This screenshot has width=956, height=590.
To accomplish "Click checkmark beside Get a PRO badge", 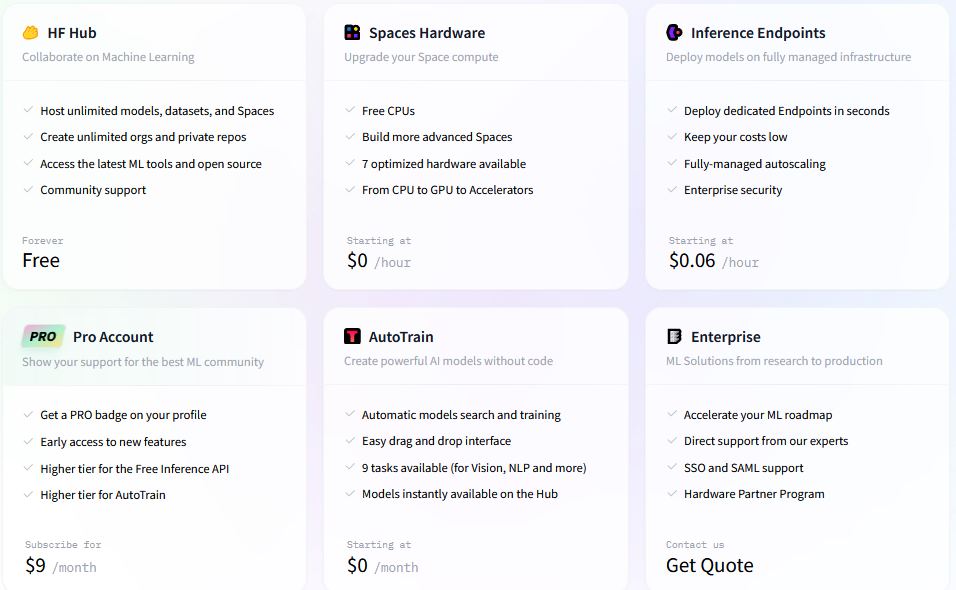I will (x=28, y=414).
